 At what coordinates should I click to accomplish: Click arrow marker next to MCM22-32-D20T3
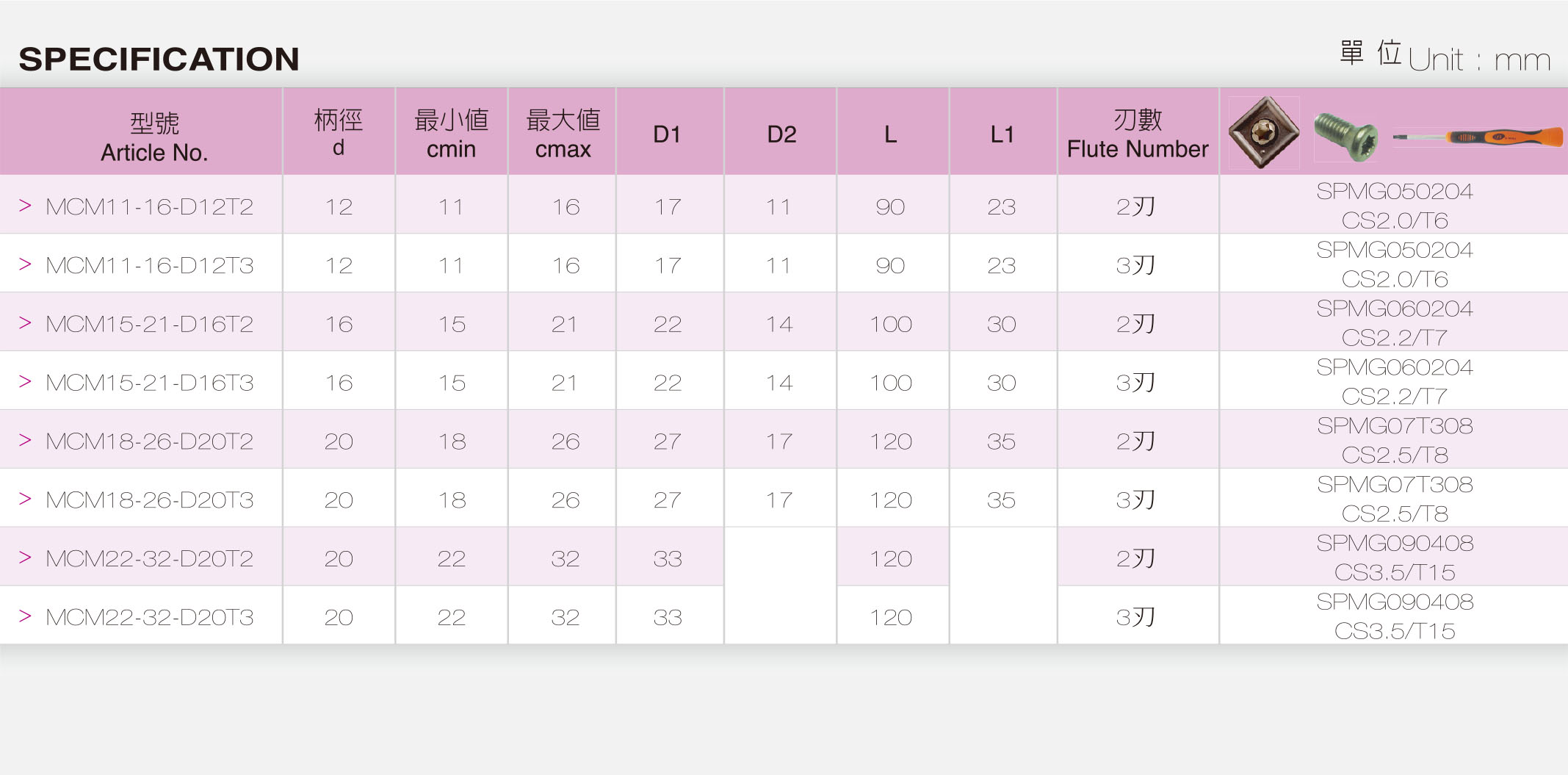[x=25, y=616]
